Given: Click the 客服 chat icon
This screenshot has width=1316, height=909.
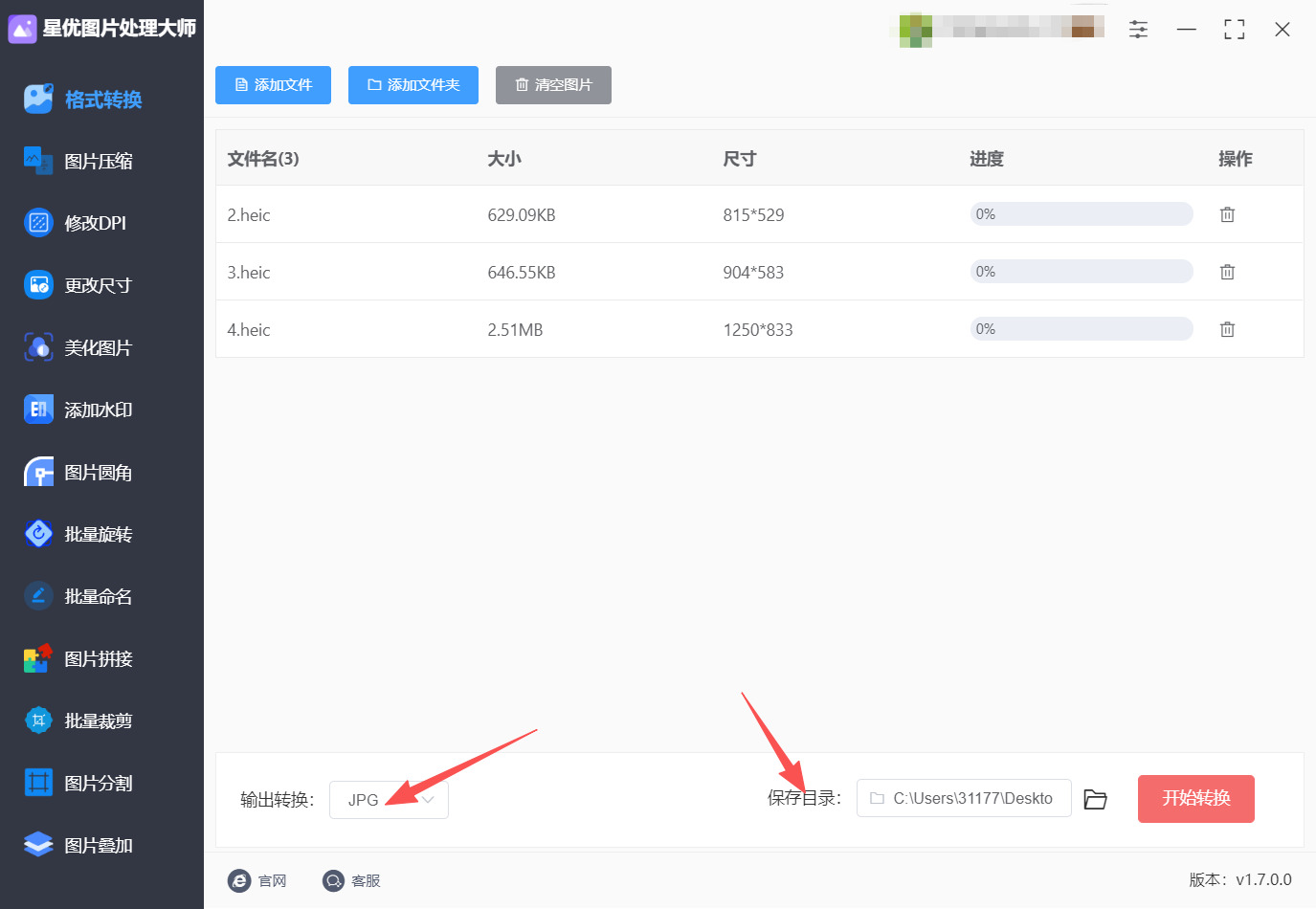Looking at the screenshot, I should 333,880.
